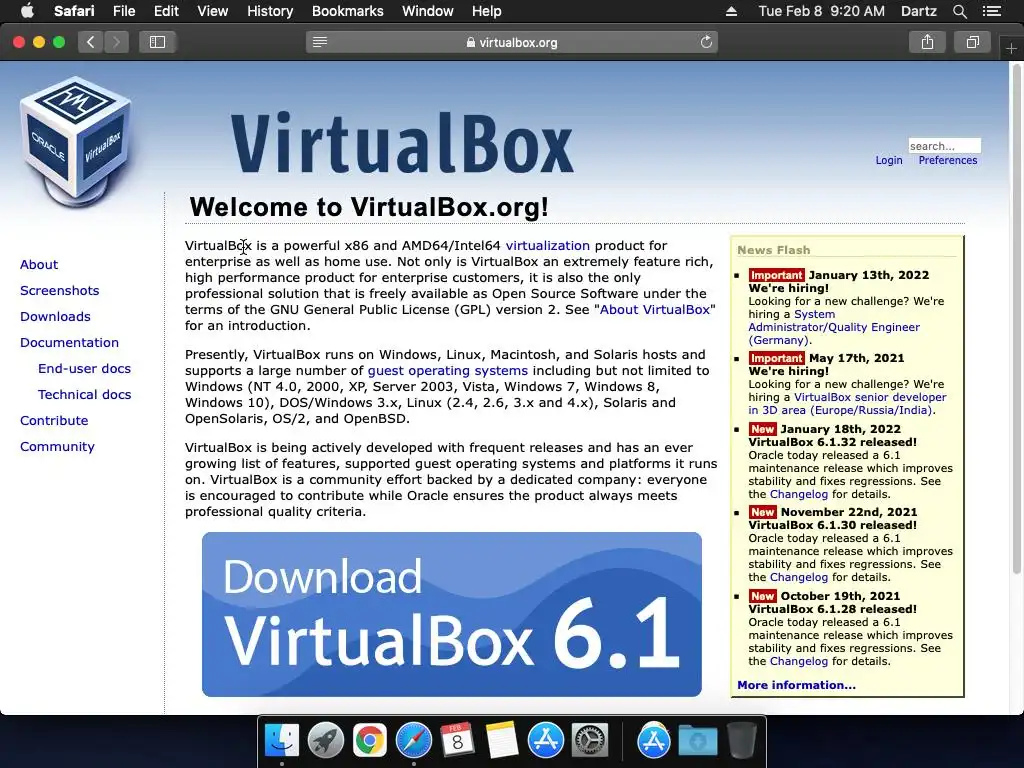1024x768 pixels.
Task: Click the reload page icon
Action: click(x=706, y=42)
